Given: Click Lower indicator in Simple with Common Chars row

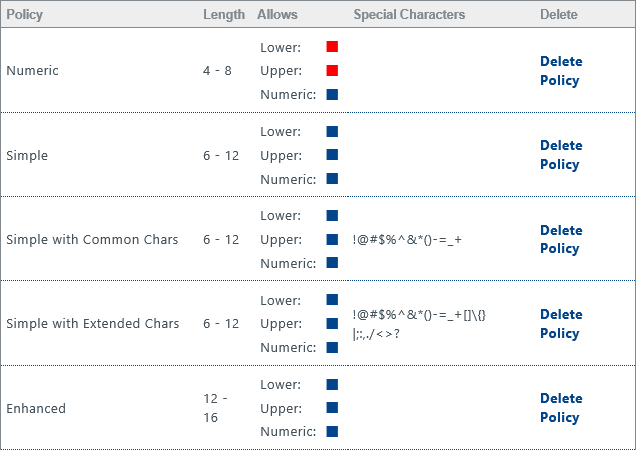Looking at the screenshot, I should coord(332,215).
